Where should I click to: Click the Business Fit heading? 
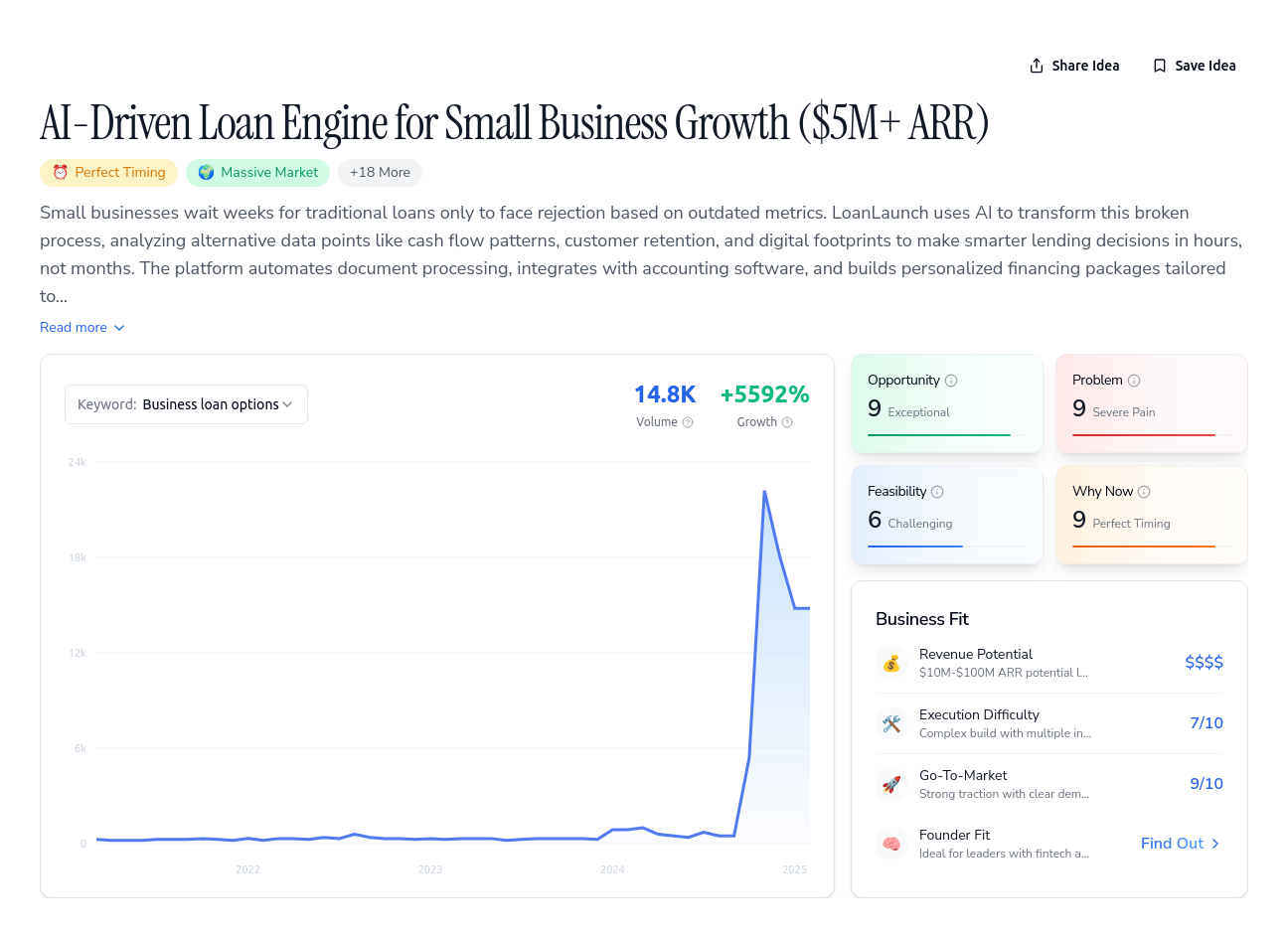click(922, 619)
